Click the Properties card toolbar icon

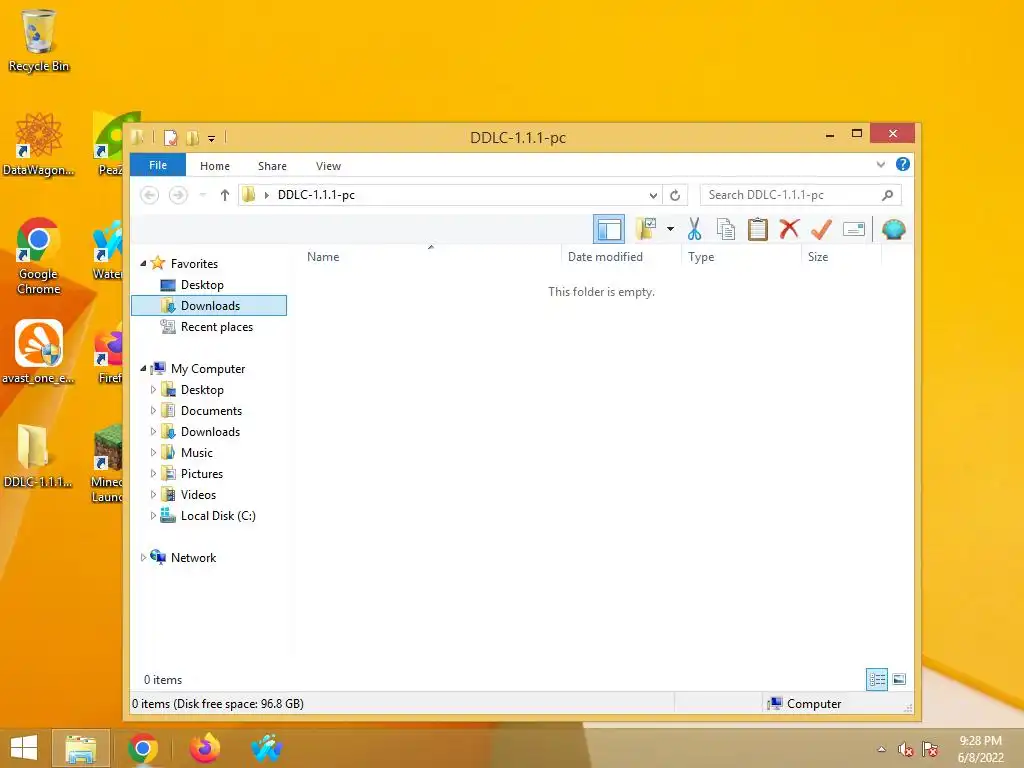[x=854, y=229]
